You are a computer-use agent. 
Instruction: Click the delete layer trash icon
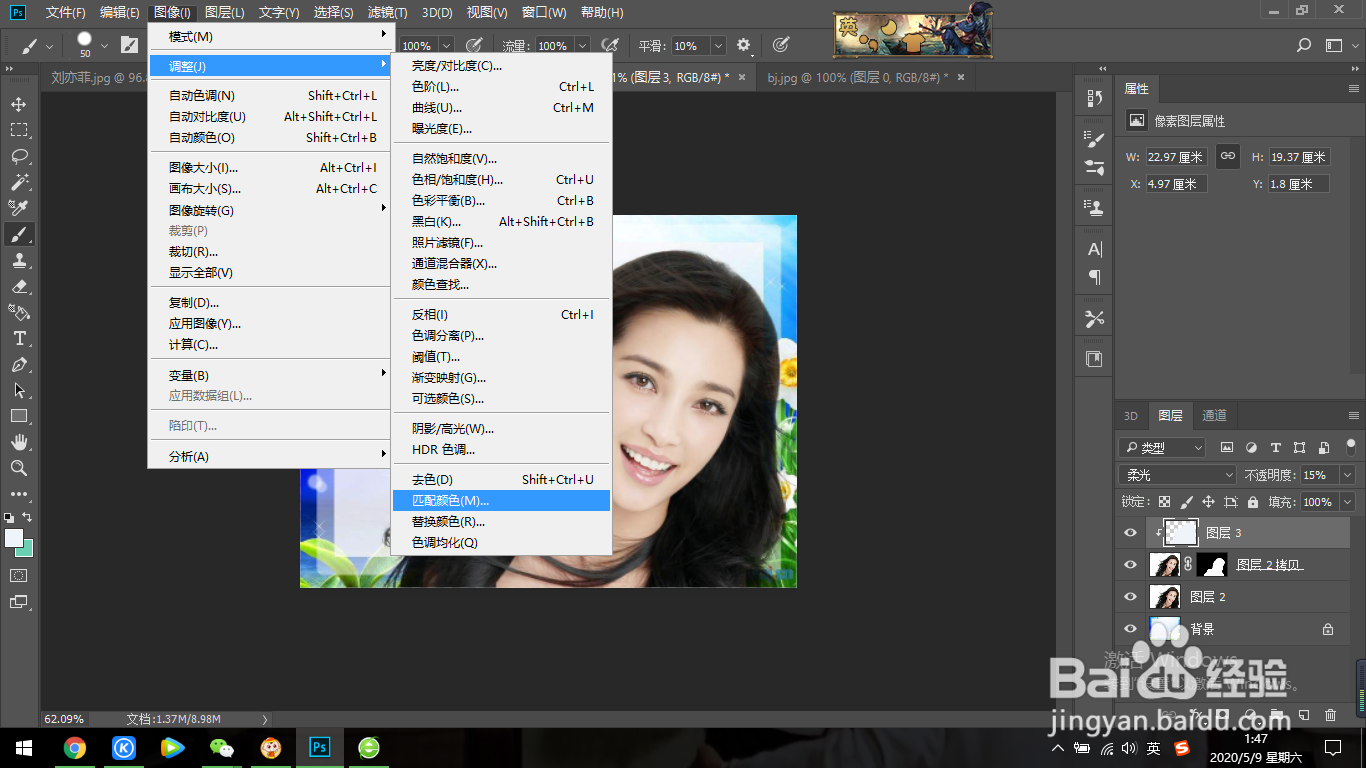1330,715
